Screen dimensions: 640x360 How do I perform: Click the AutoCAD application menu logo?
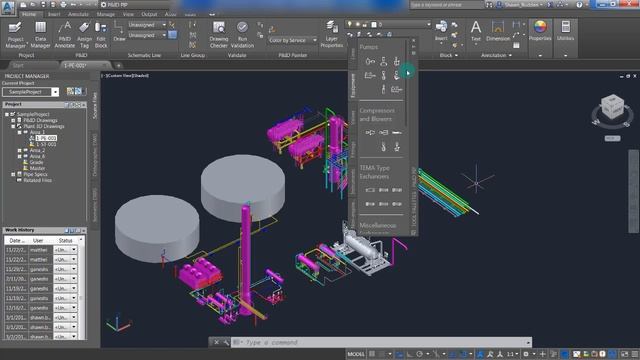[x=8, y=7]
